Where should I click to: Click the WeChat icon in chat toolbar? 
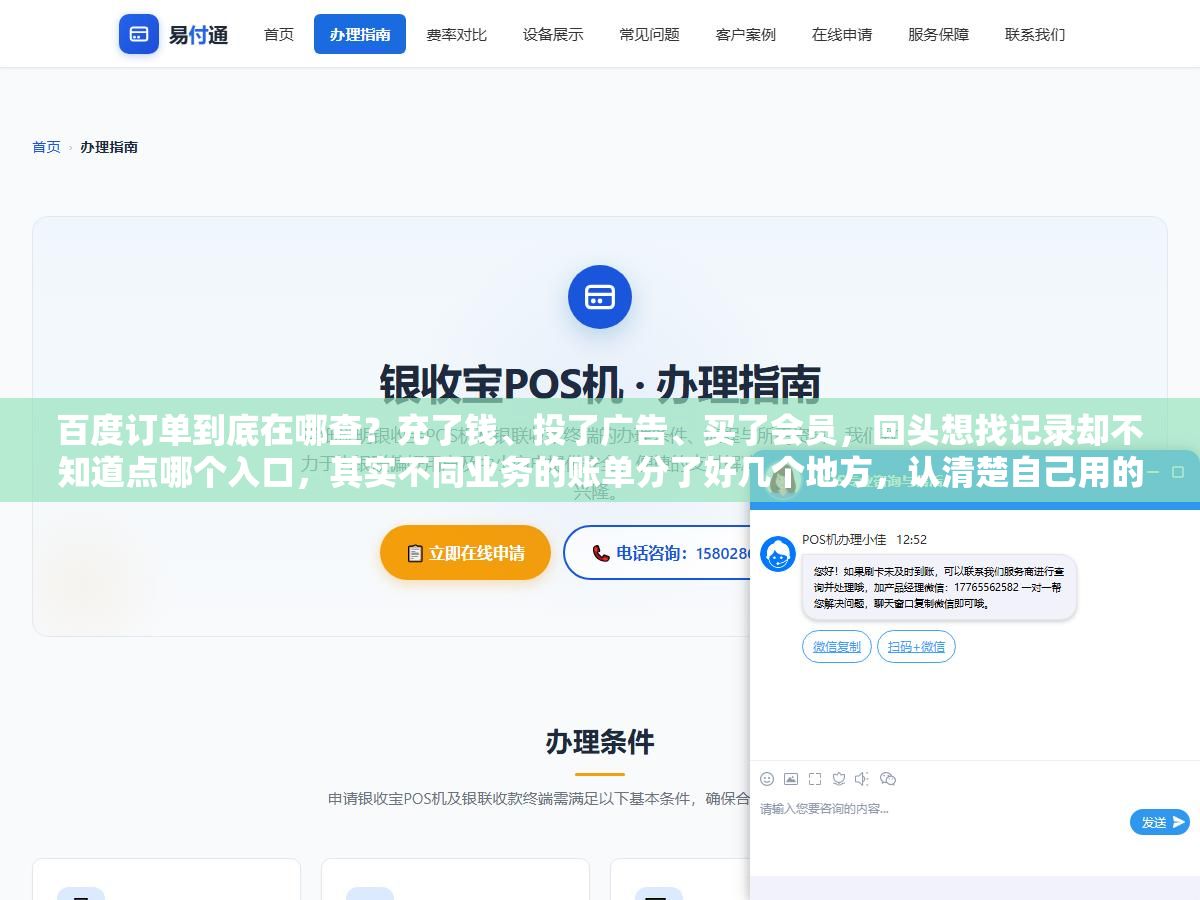[888, 778]
